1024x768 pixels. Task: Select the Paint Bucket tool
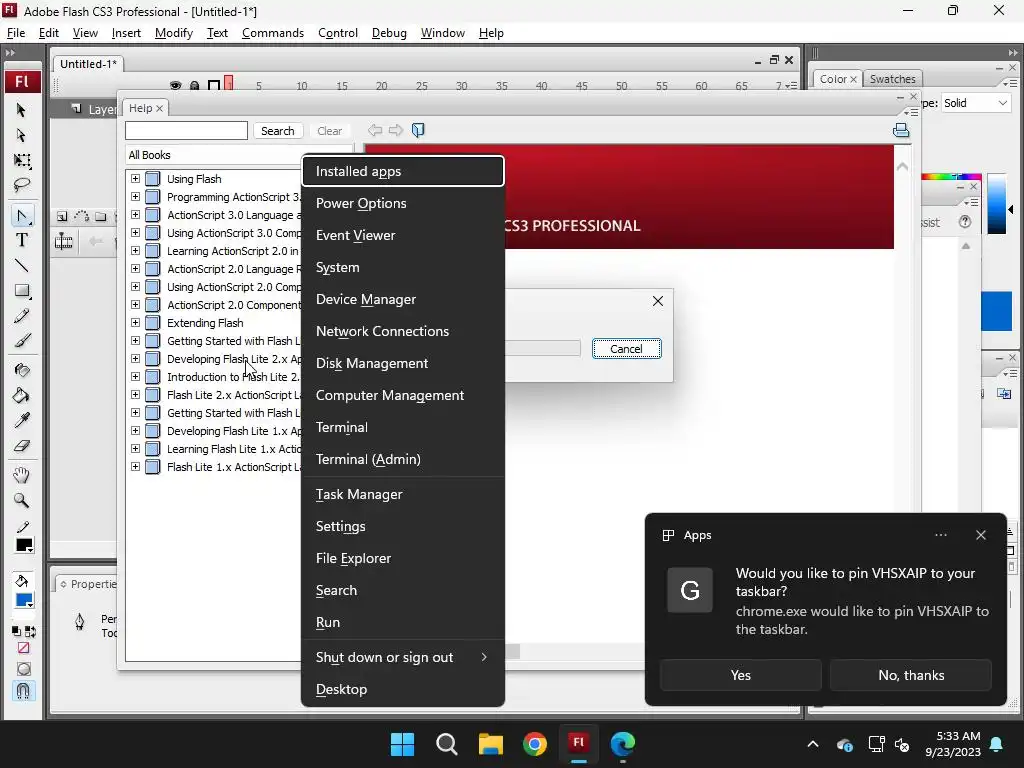click(x=22, y=396)
